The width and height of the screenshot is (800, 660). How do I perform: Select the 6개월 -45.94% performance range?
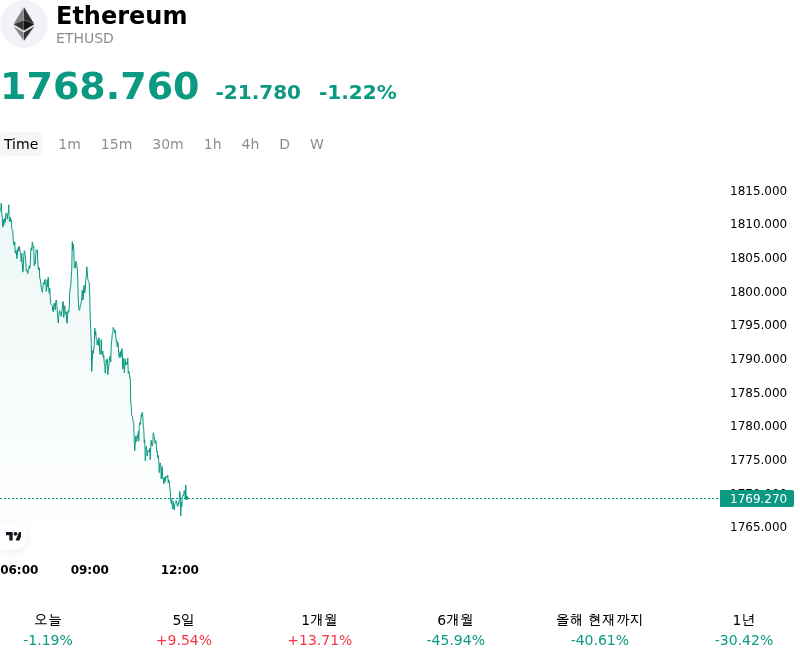pos(455,630)
